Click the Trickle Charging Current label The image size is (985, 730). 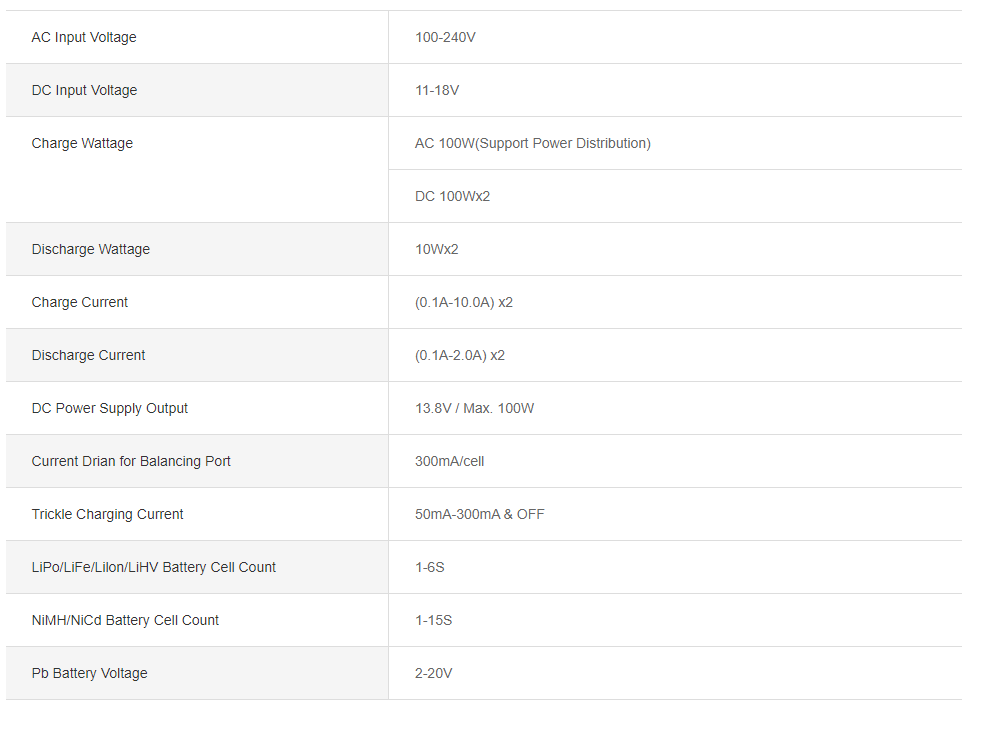click(x=107, y=514)
